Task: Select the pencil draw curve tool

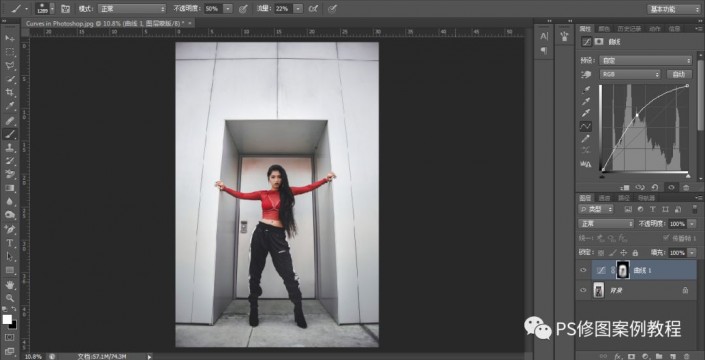Action: [x=586, y=139]
